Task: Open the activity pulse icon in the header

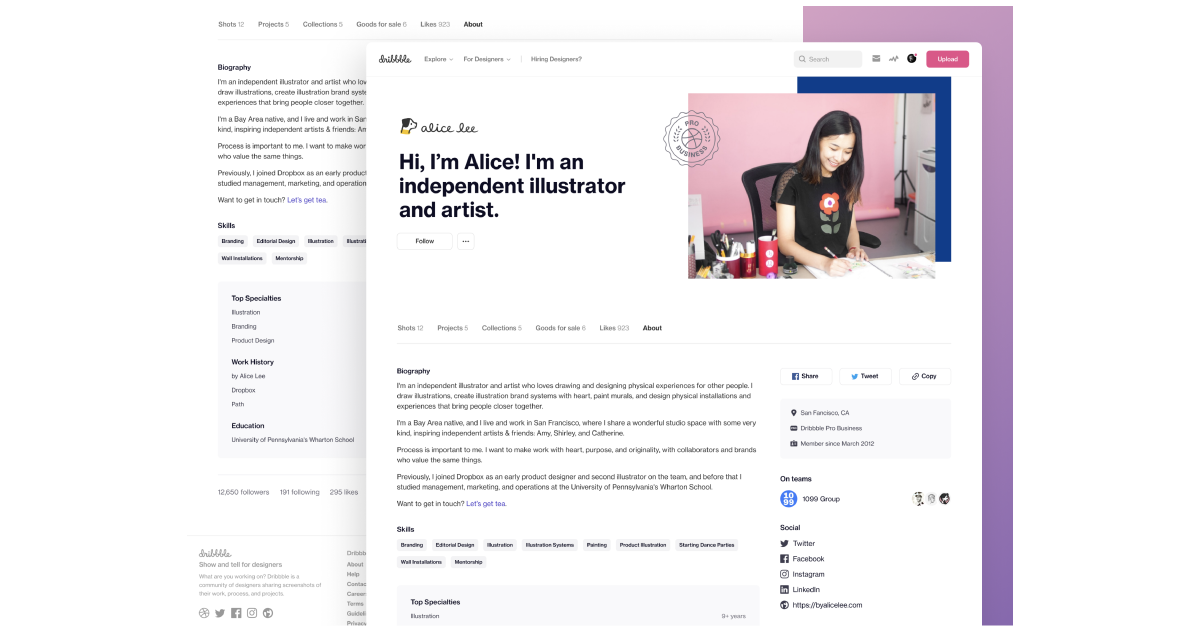Action: pos(893,59)
